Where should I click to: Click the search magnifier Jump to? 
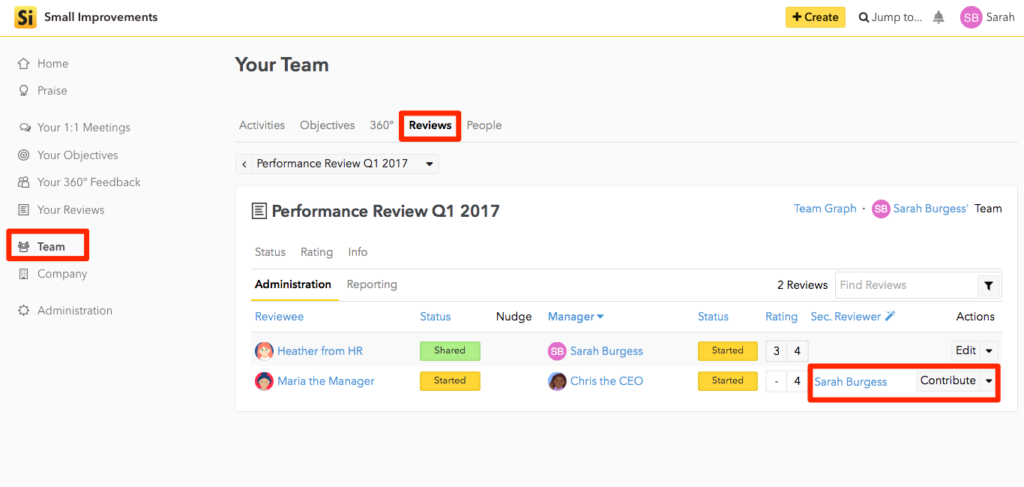pos(863,18)
